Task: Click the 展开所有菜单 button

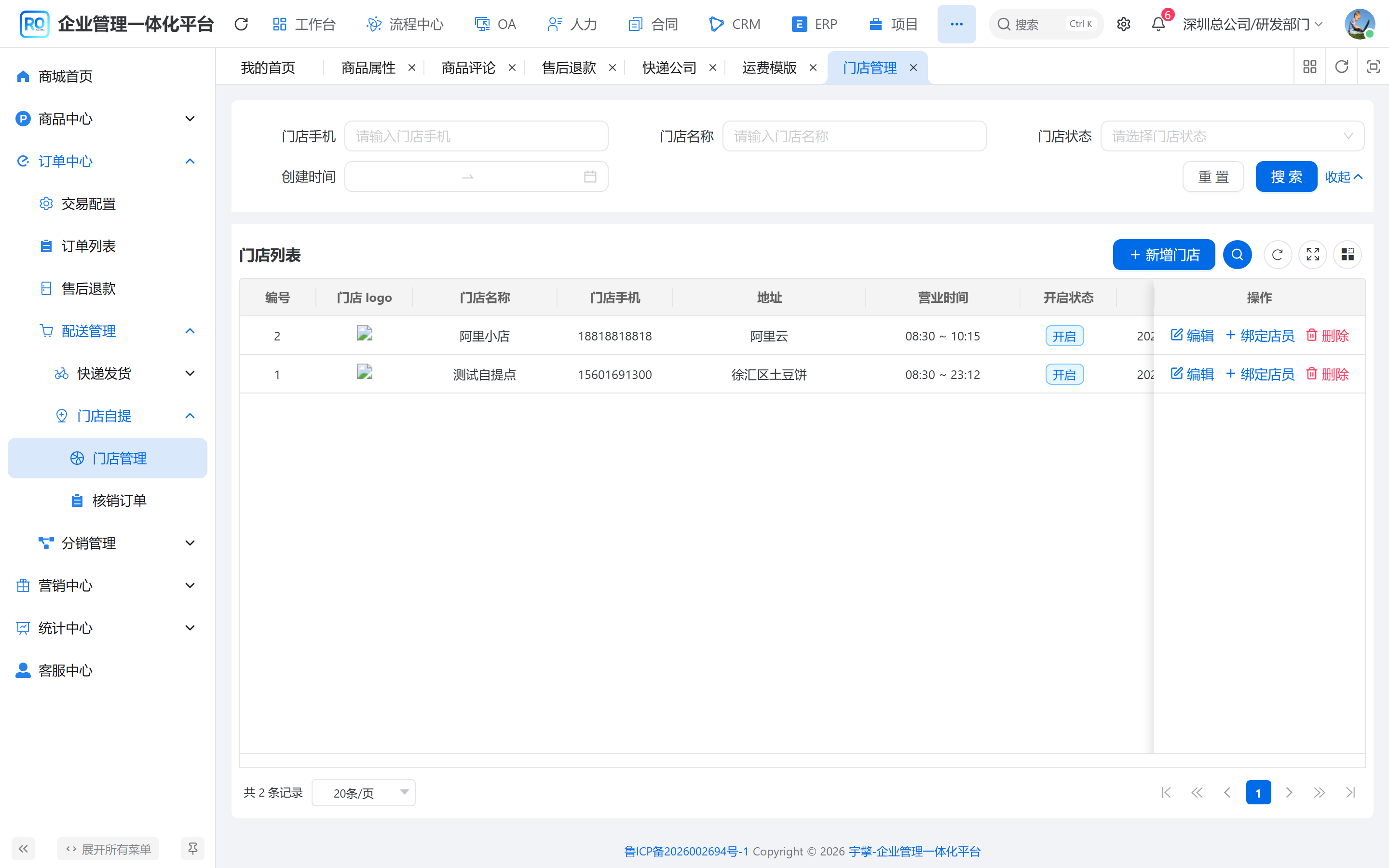Action: [x=108, y=849]
